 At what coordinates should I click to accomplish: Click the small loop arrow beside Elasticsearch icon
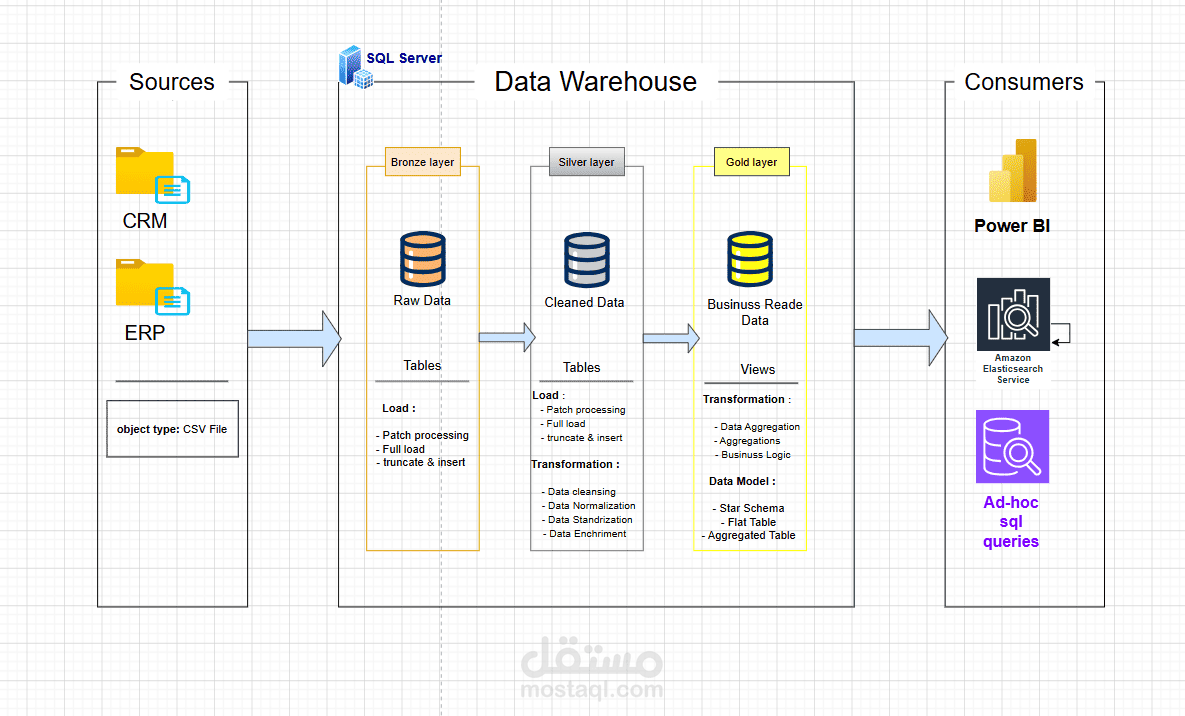(1061, 333)
